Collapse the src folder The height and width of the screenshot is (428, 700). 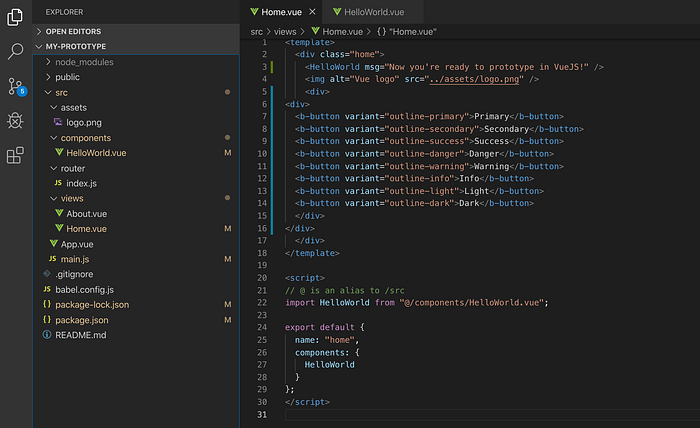[x=61, y=92]
